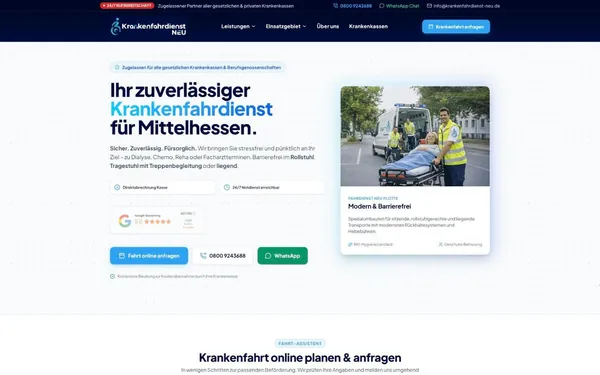Click the Fahrt-Assistent label badge
The width and height of the screenshot is (600, 375).
(300, 343)
